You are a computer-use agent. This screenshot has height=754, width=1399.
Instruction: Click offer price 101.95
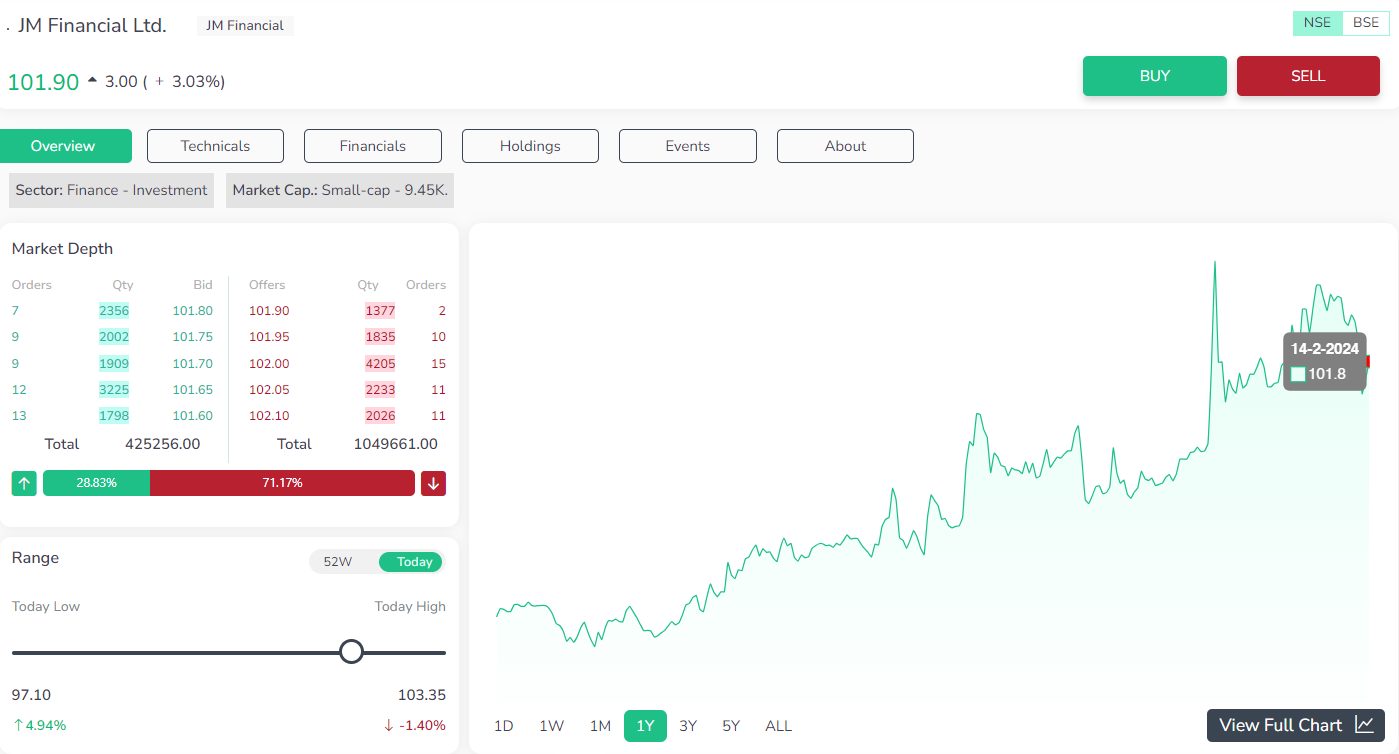pyautogui.click(x=269, y=337)
